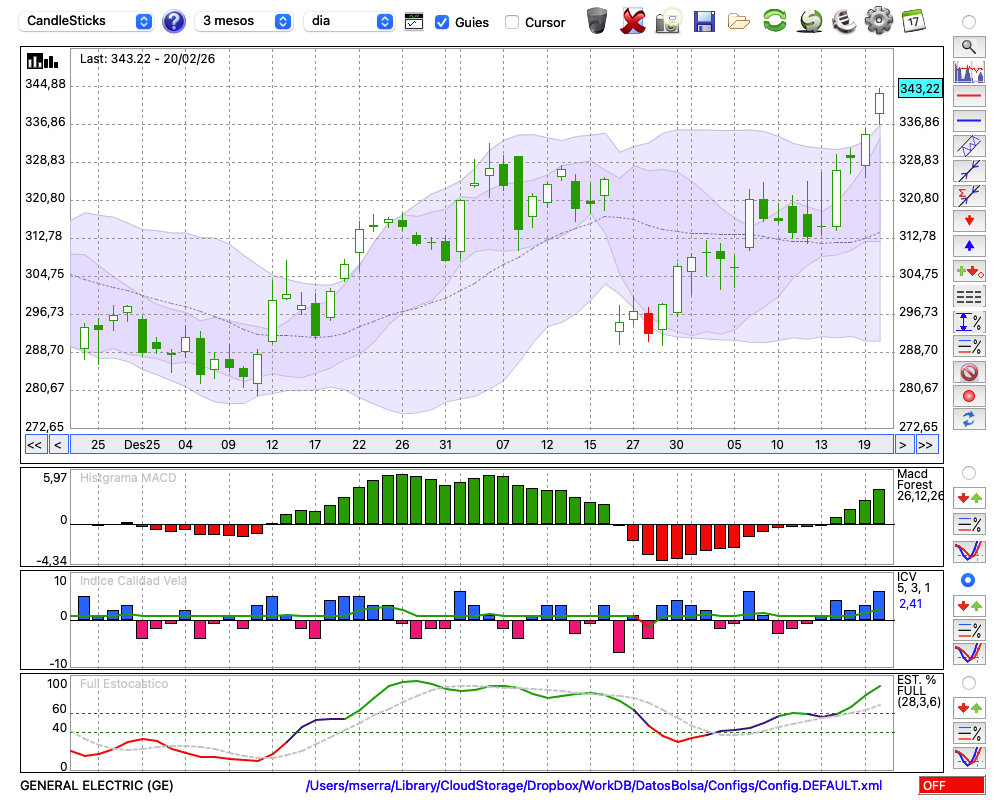Enable the Cursor checkbox
The height and width of the screenshot is (800, 1000).
pos(511,22)
